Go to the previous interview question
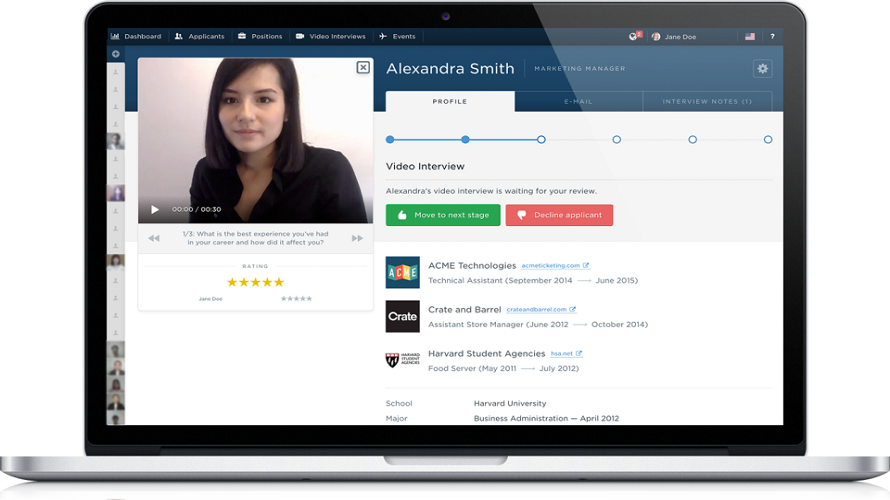Screen dimensions: 890x500 (x=154, y=238)
